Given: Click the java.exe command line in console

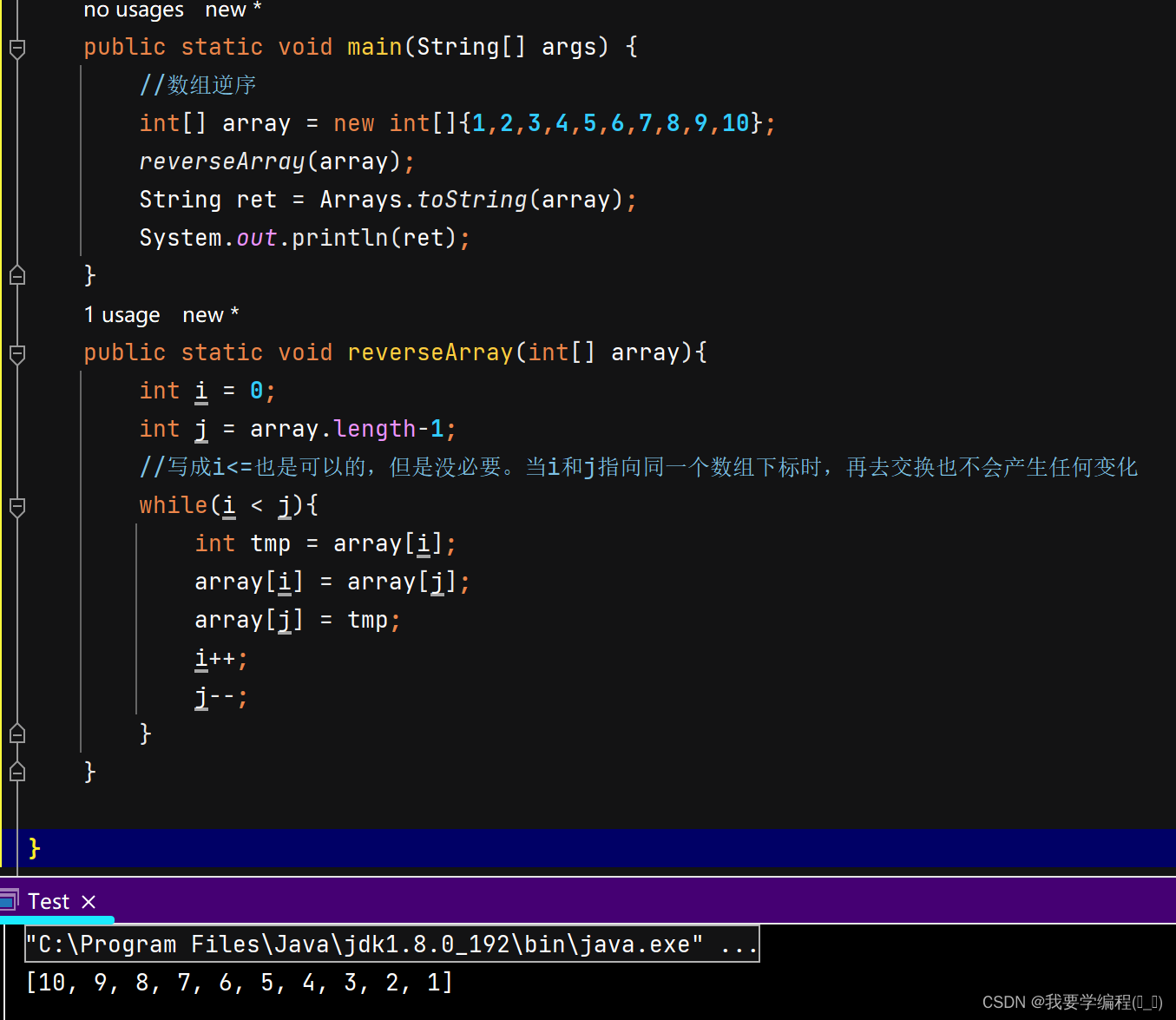Looking at the screenshot, I should pos(392,944).
